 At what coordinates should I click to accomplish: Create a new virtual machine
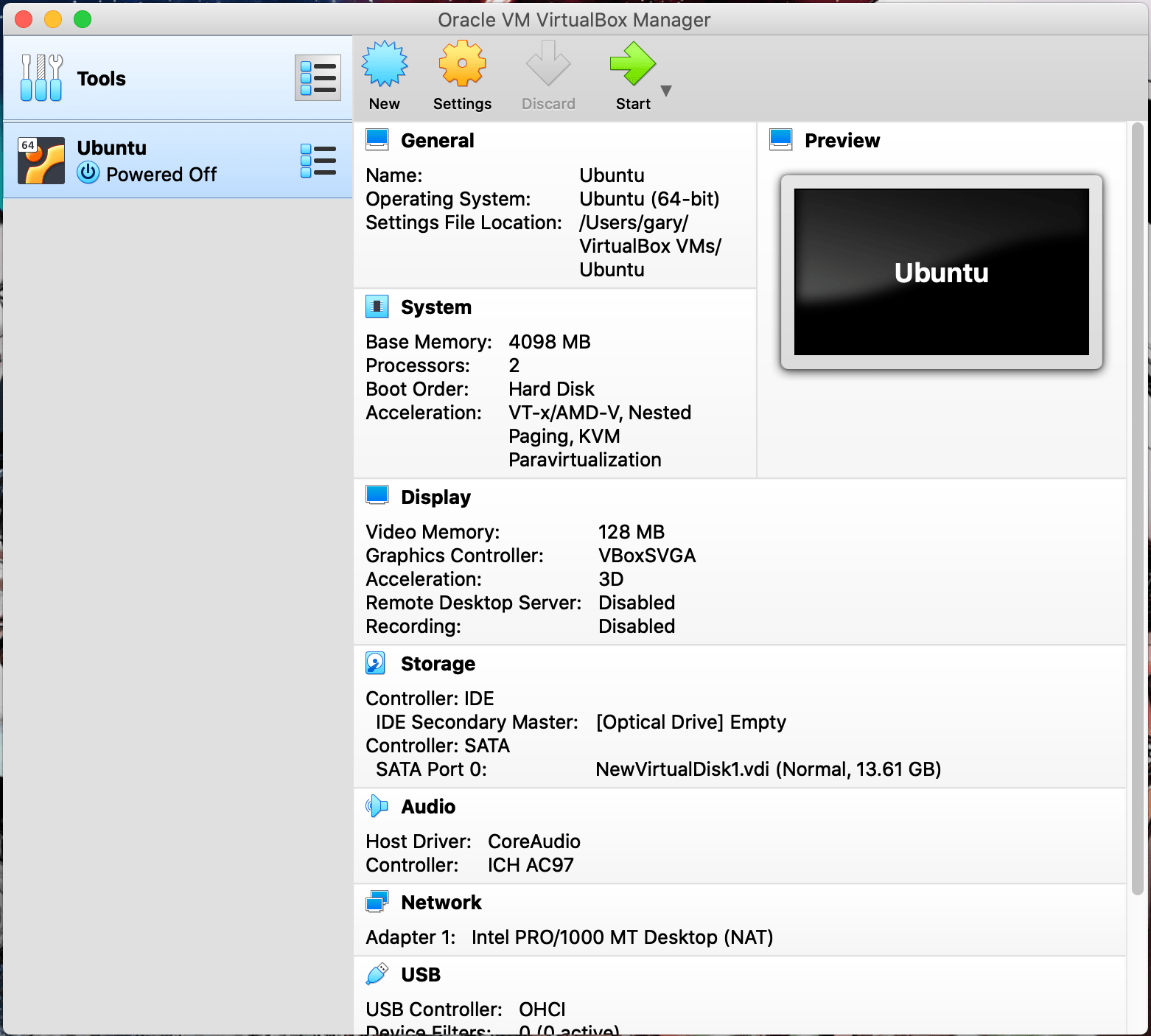pyautogui.click(x=384, y=74)
